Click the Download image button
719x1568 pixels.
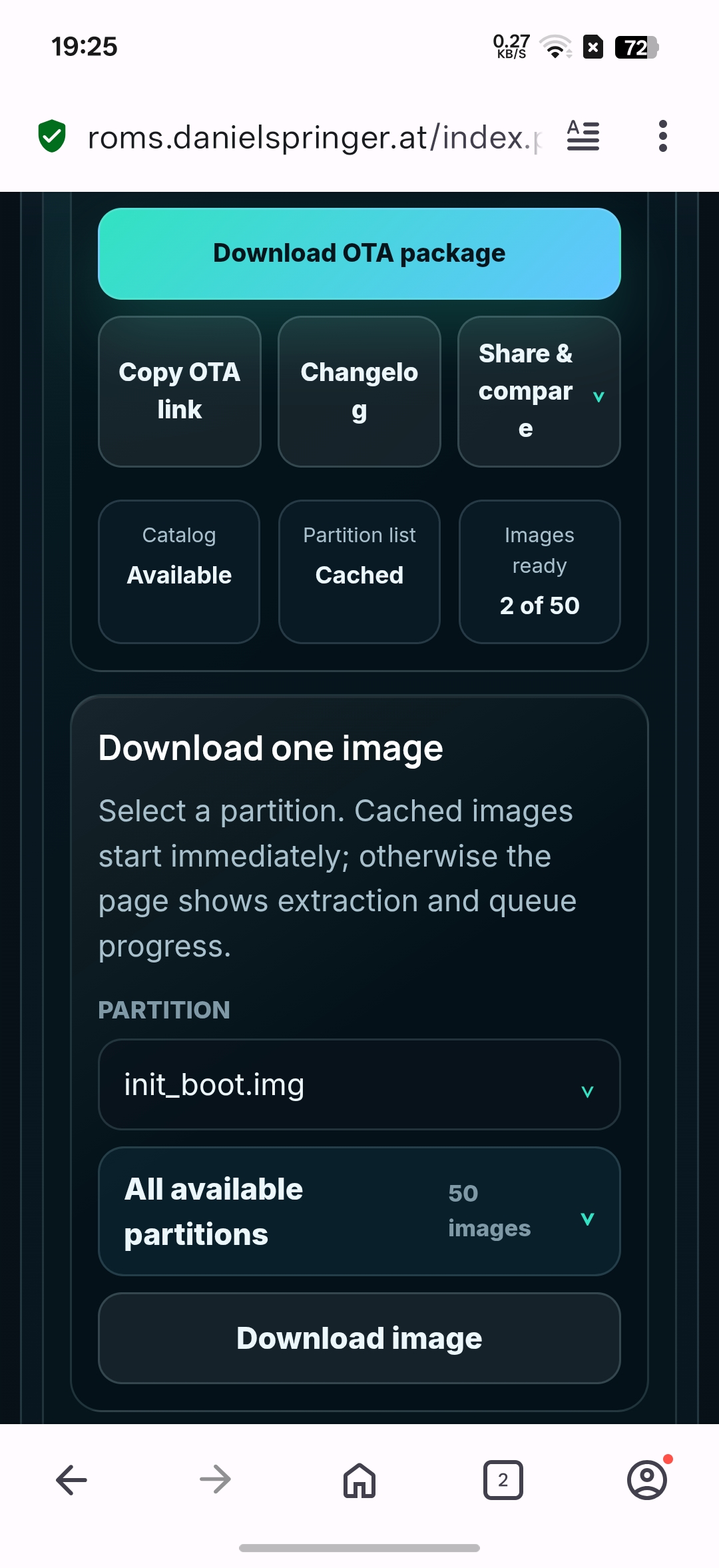click(x=359, y=1338)
